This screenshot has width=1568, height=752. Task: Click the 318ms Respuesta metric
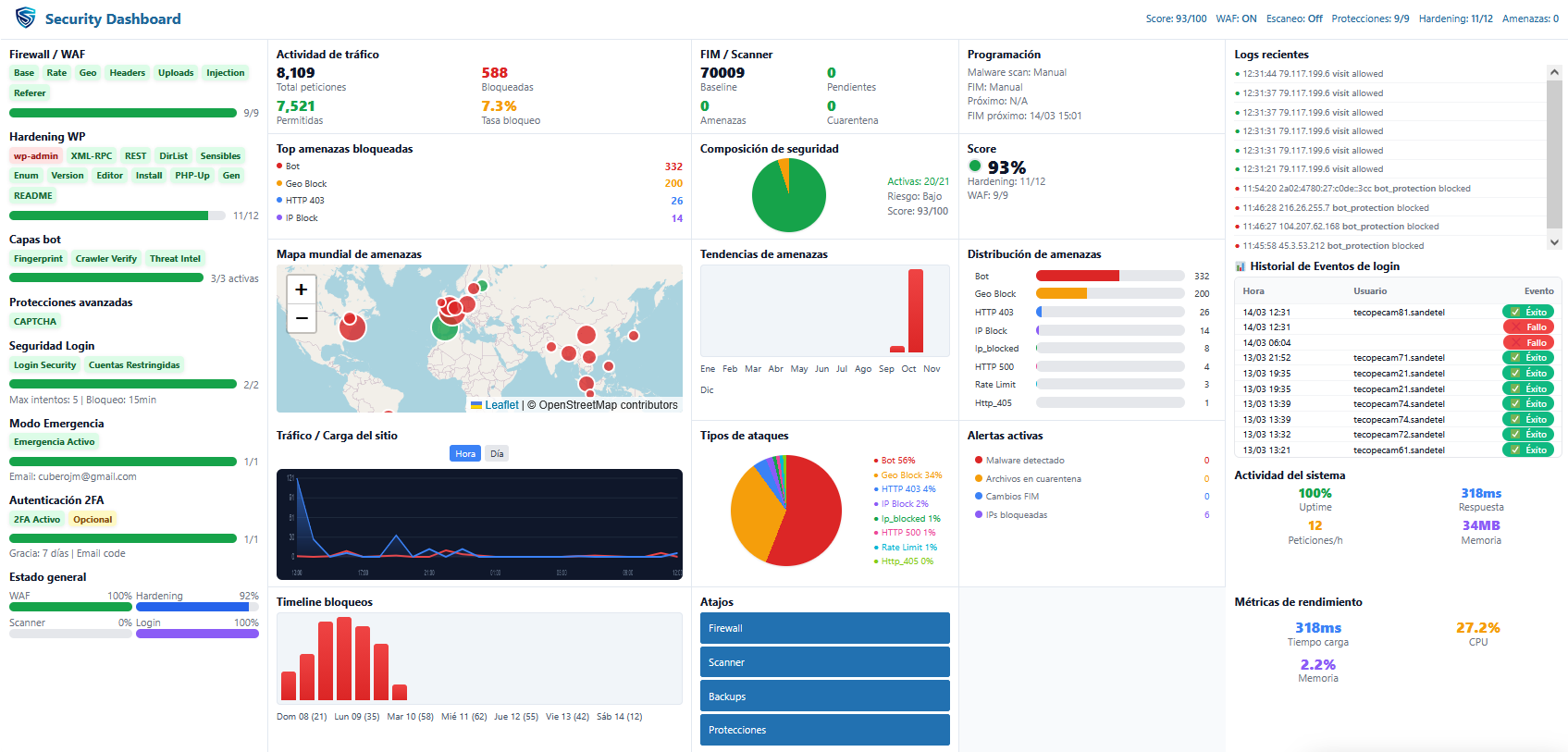tap(1481, 499)
